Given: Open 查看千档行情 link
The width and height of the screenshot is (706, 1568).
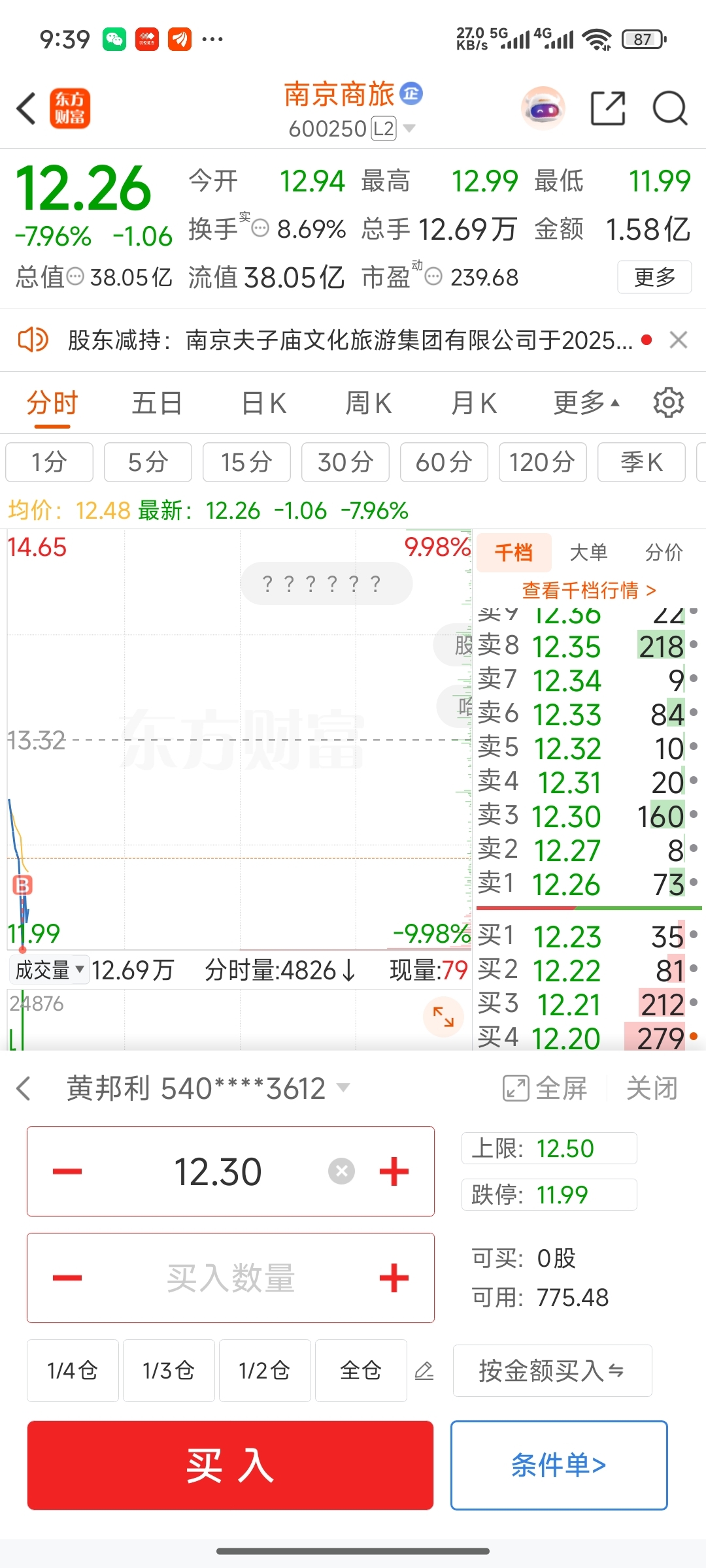Looking at the screenshot, I should (588, 590).
